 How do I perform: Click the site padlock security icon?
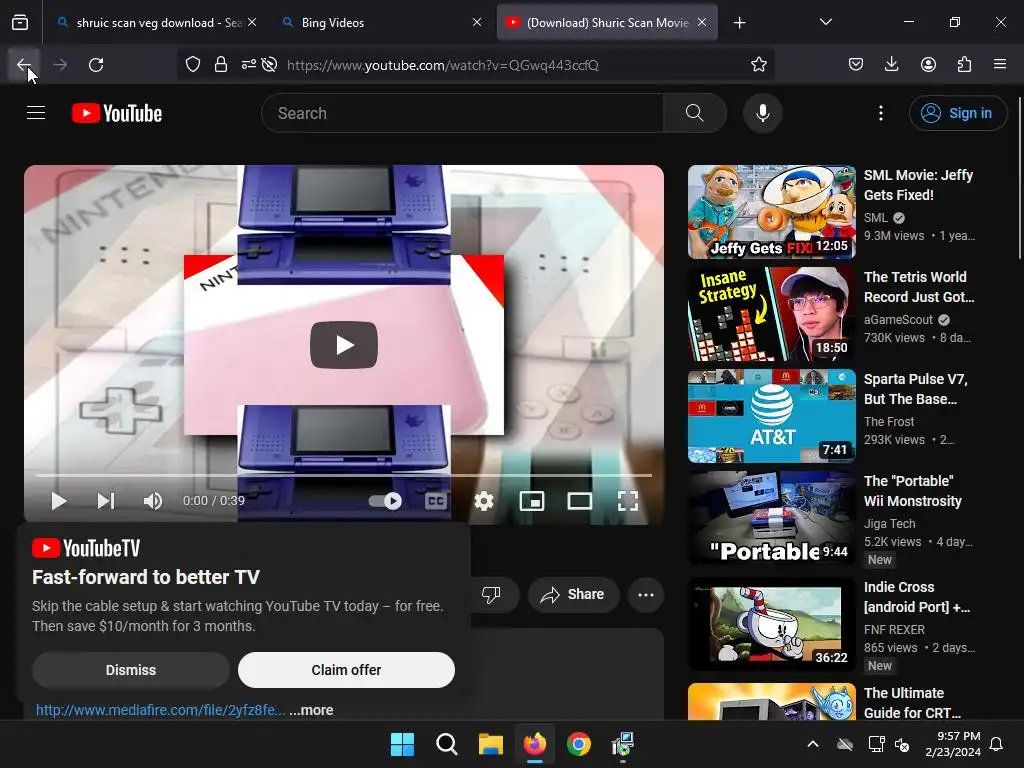[x=221, y=65]
